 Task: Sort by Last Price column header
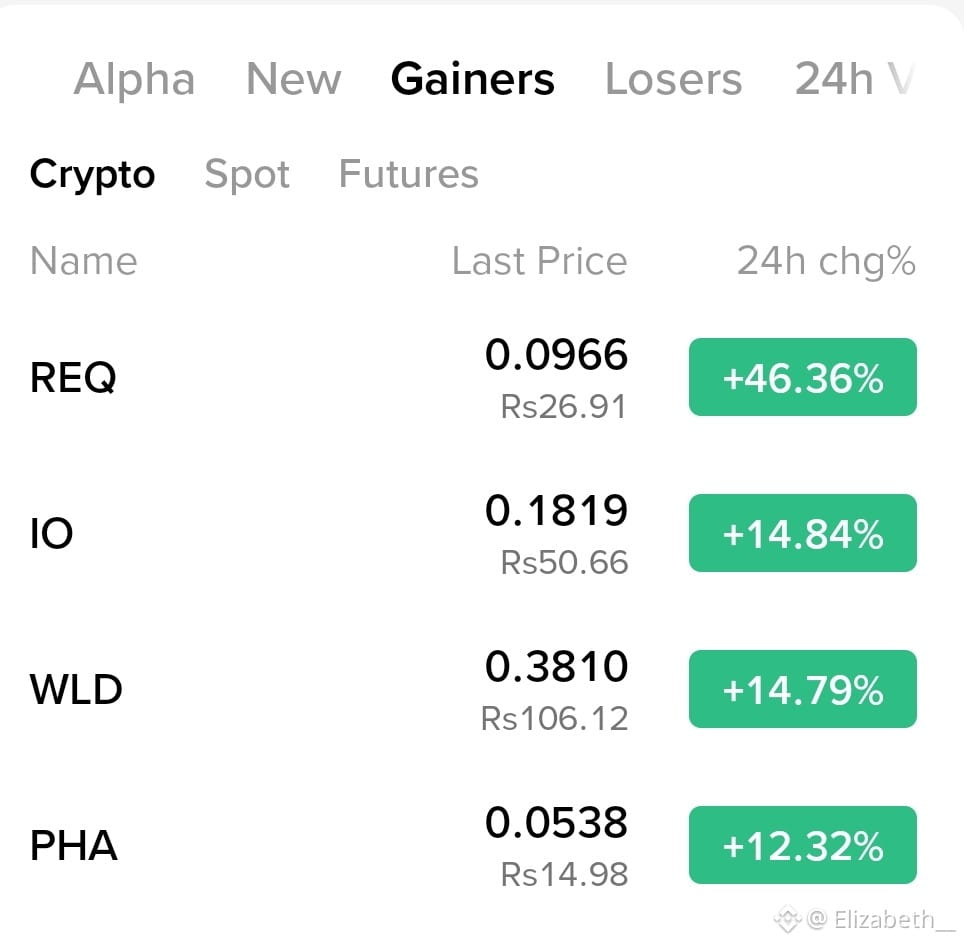coord(539,261)
